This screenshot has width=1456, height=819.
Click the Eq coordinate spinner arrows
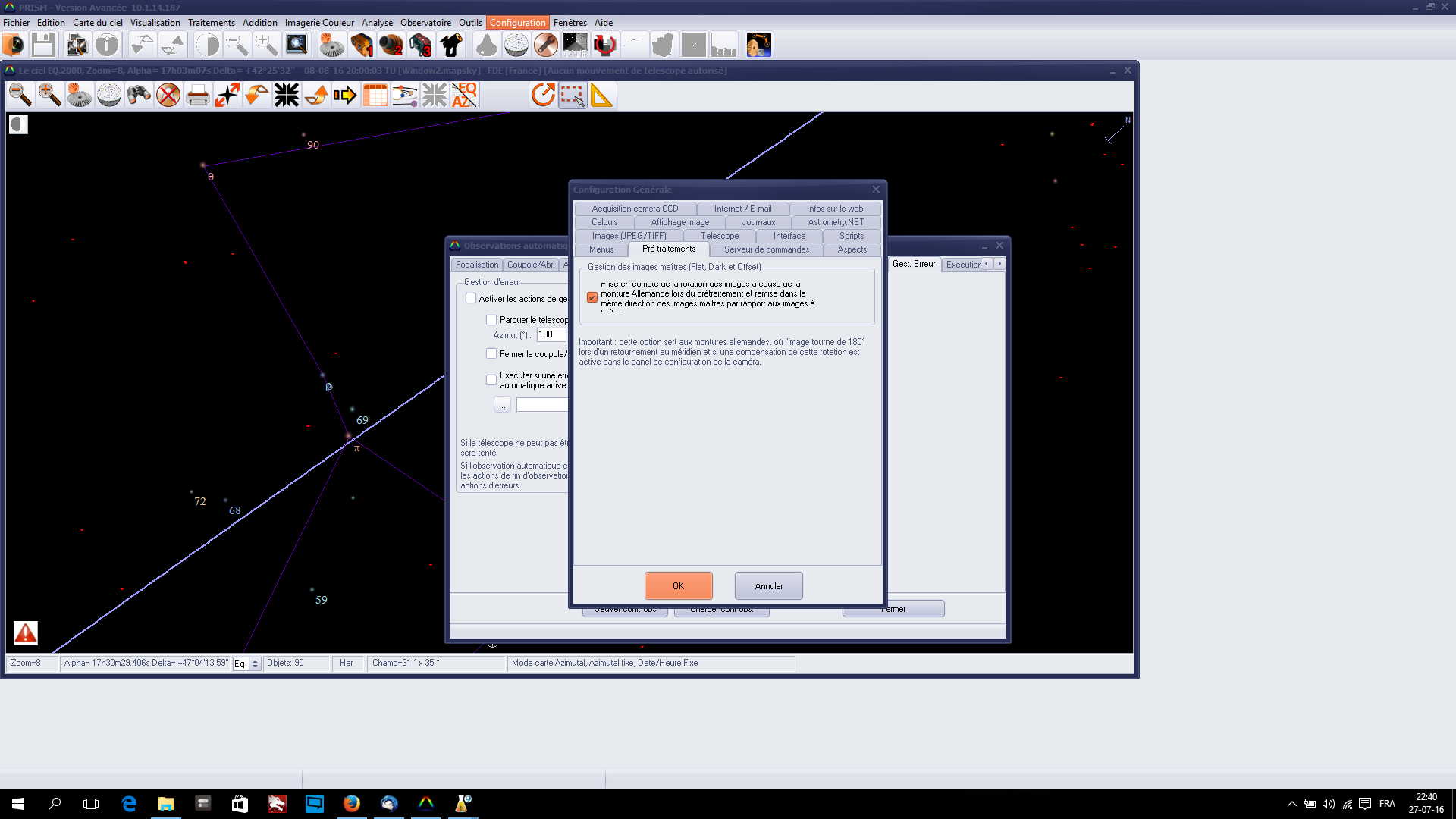click(x=256, y=664)
